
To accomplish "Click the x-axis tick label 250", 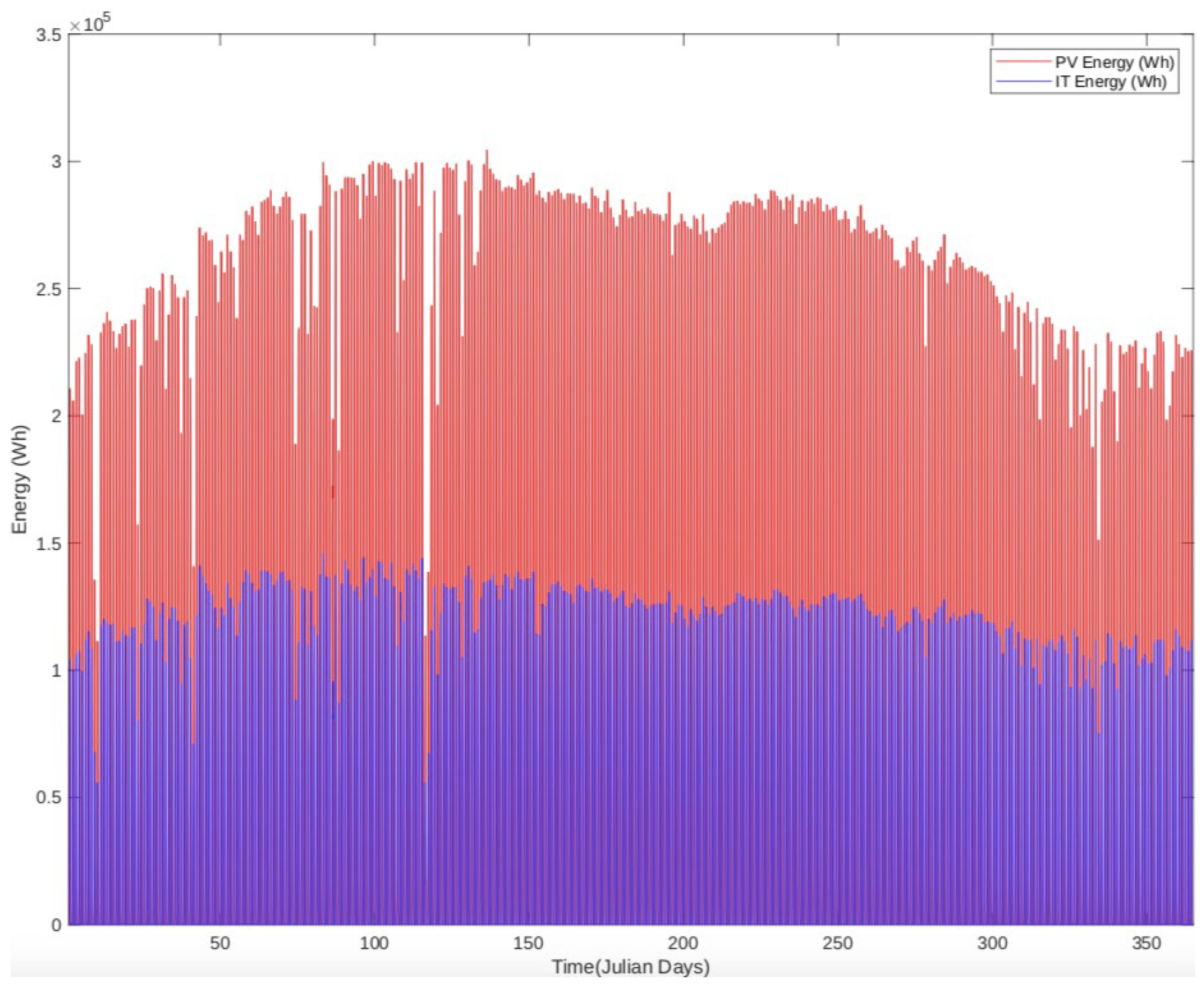I will pos(838,943).
